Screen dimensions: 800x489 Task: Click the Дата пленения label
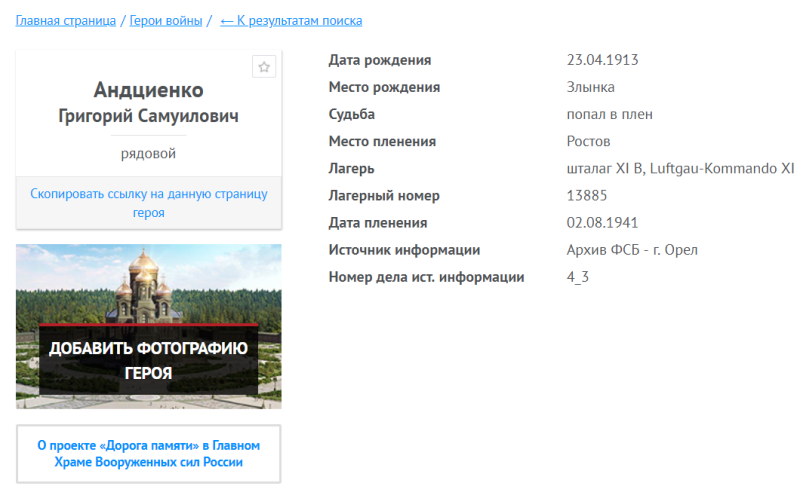coord(378,223)
